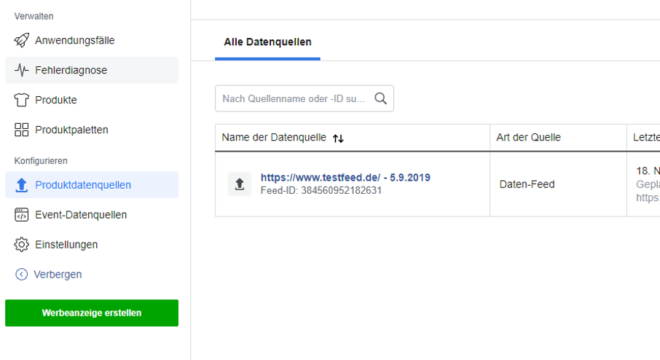Click the code window icon for Event-Datenquellen
The image size is (660, 360).
(x=21, y=215)
